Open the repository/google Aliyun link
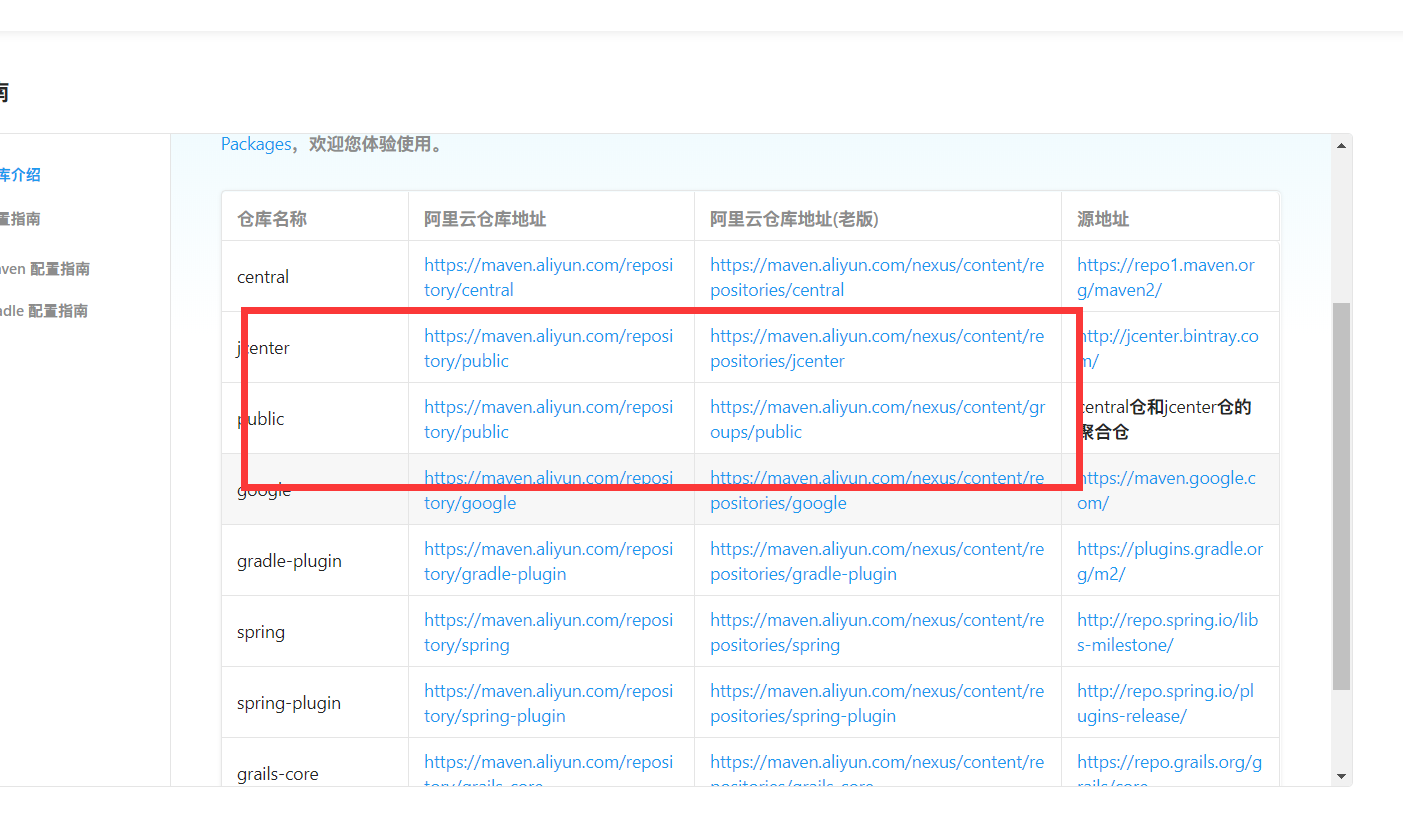 click(x=548, y=490)
